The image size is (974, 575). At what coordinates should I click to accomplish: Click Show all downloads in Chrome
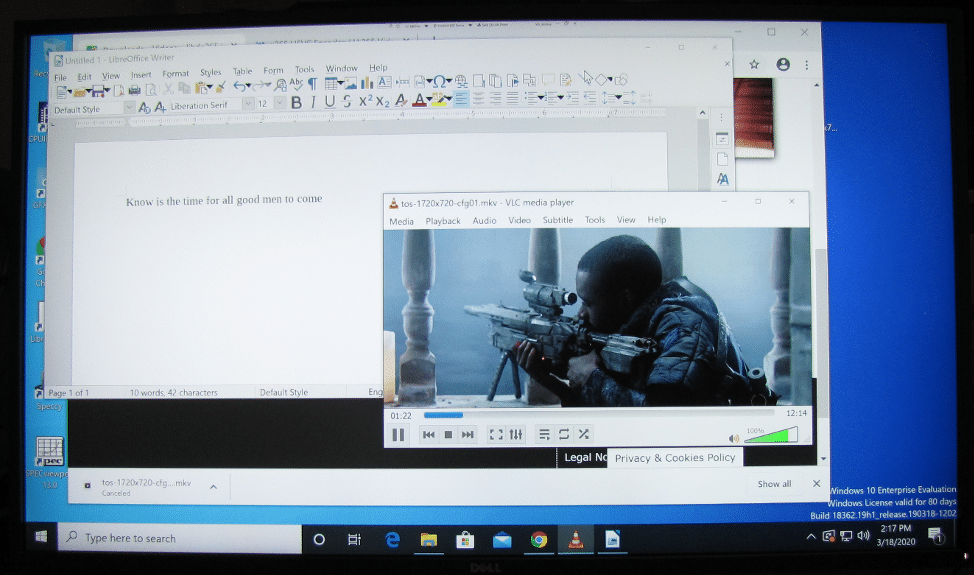[x=774, y=484]
